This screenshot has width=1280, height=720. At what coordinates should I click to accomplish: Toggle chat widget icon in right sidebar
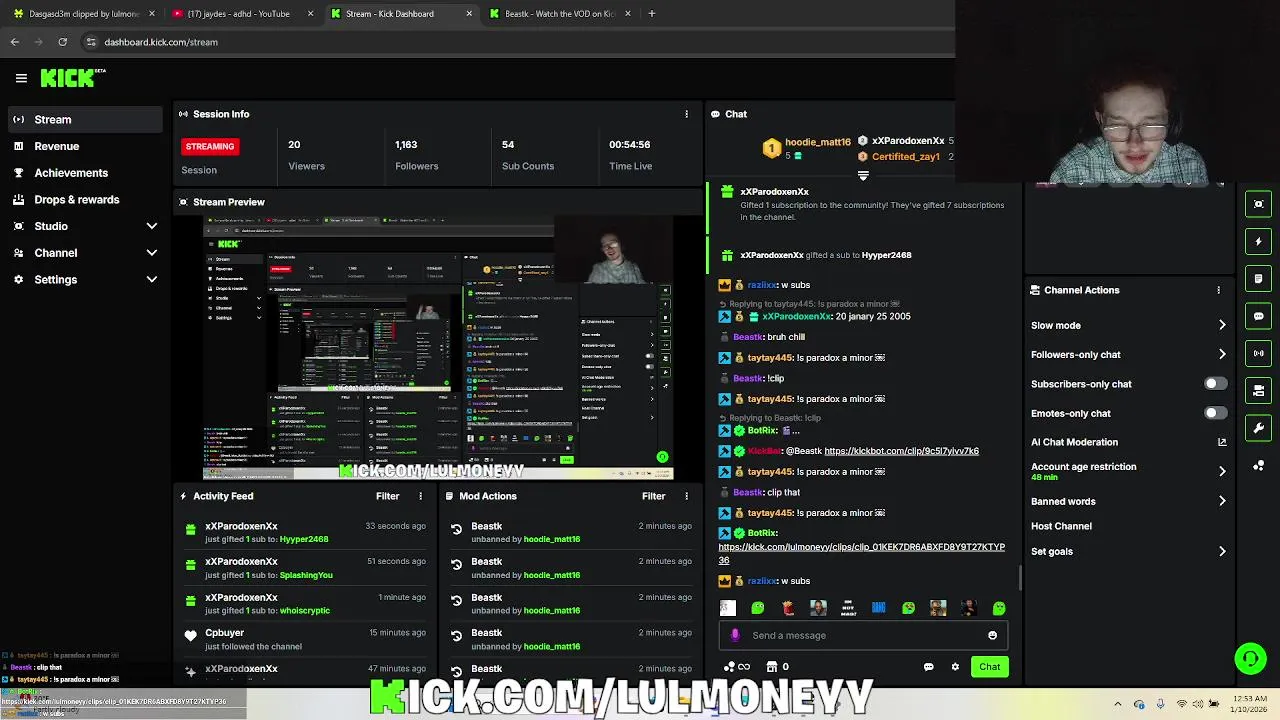pos(1258,316)
